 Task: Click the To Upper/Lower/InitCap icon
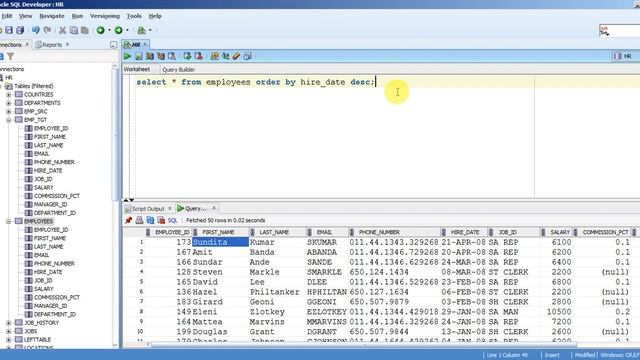tap(225, 56)
